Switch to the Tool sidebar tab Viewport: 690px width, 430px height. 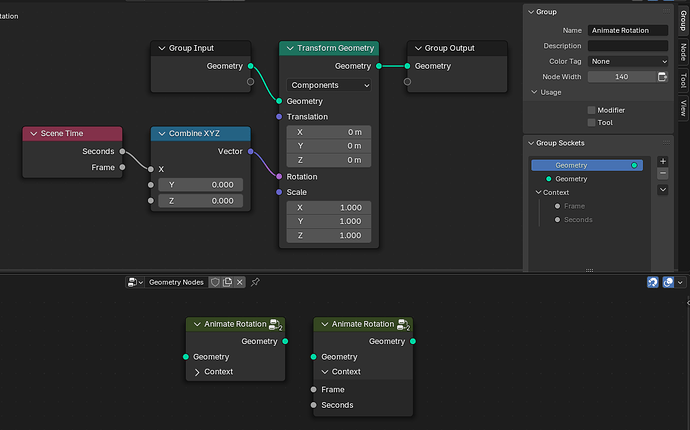tap(683, 81)
